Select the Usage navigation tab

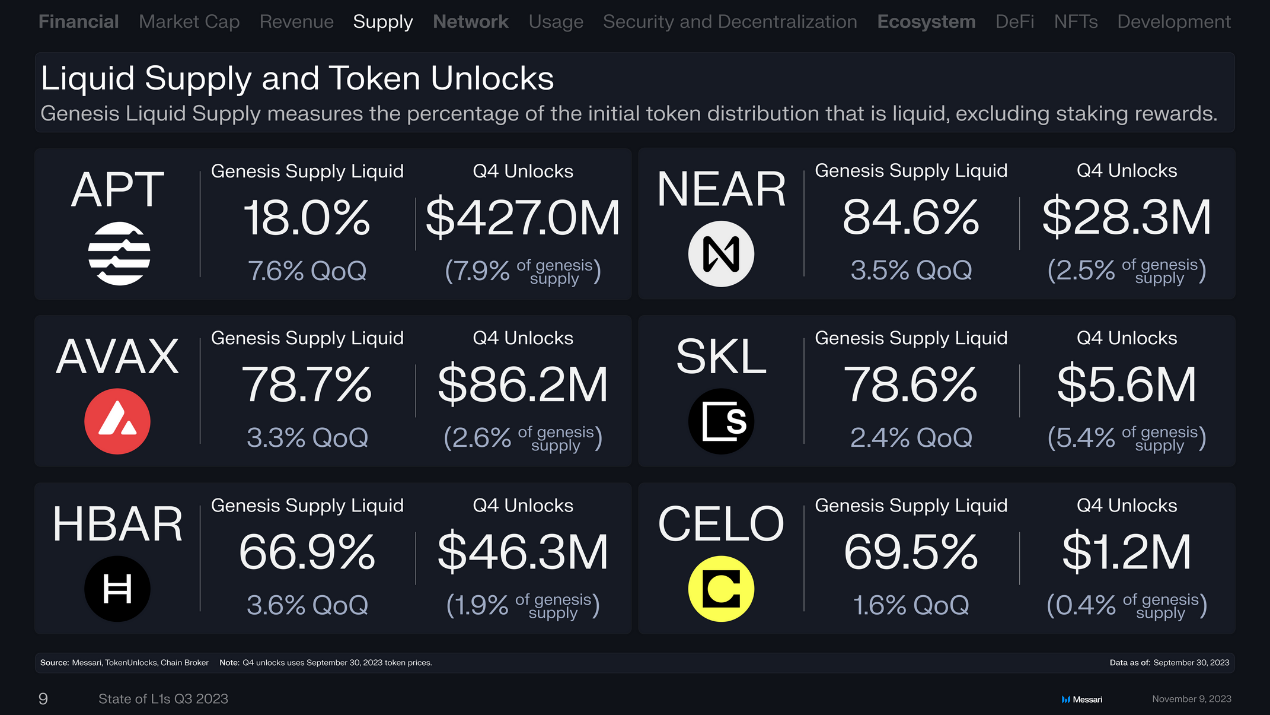coord(556,22)
